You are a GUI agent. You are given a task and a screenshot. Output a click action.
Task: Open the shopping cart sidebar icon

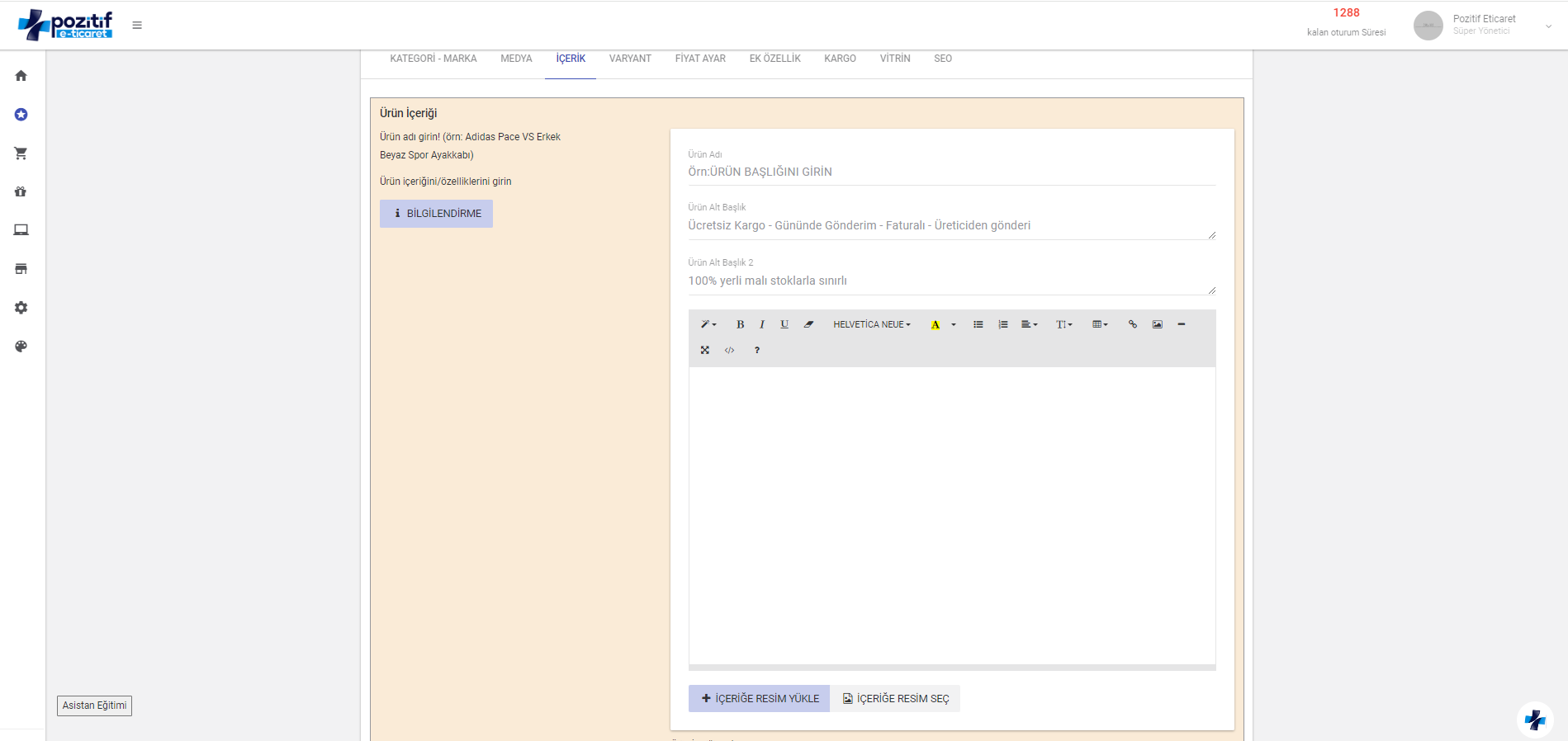click(21, 153)
